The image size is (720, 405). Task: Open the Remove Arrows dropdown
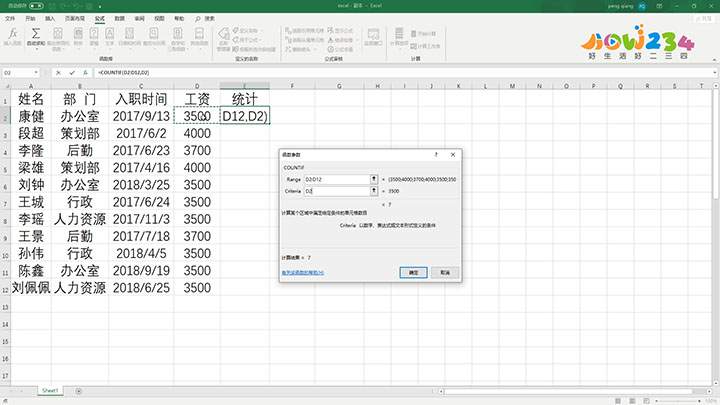(301, 49)
